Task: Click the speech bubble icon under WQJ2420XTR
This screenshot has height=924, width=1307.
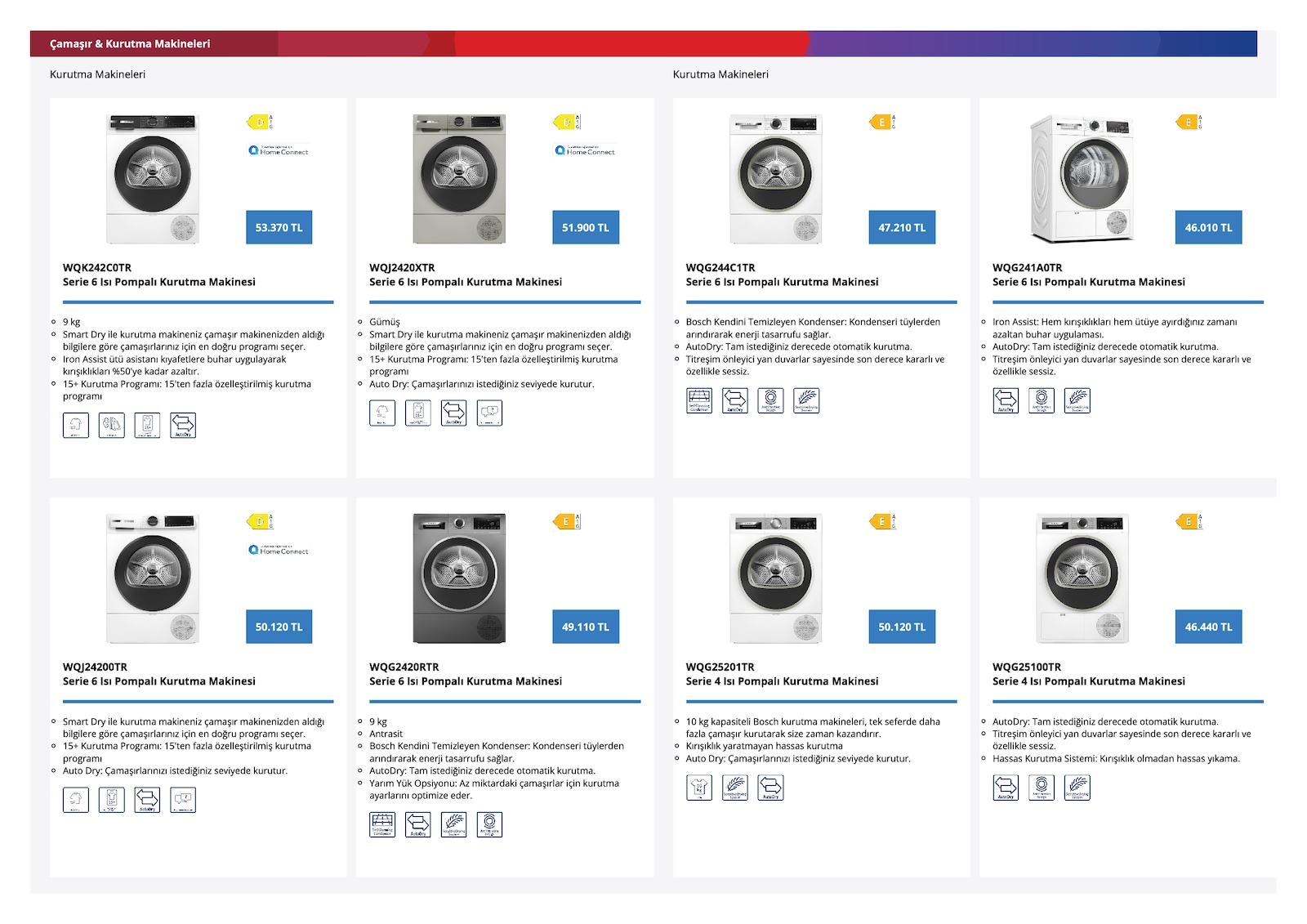Action: tap(489, 413)
